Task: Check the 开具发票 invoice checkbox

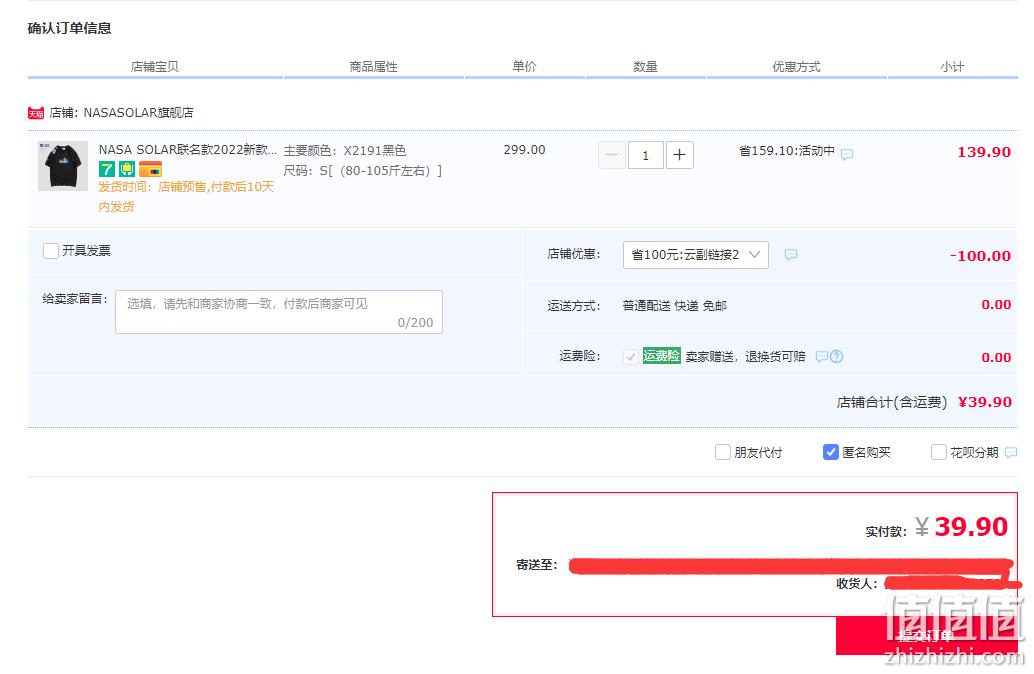Action: click(x=51, y=251)
